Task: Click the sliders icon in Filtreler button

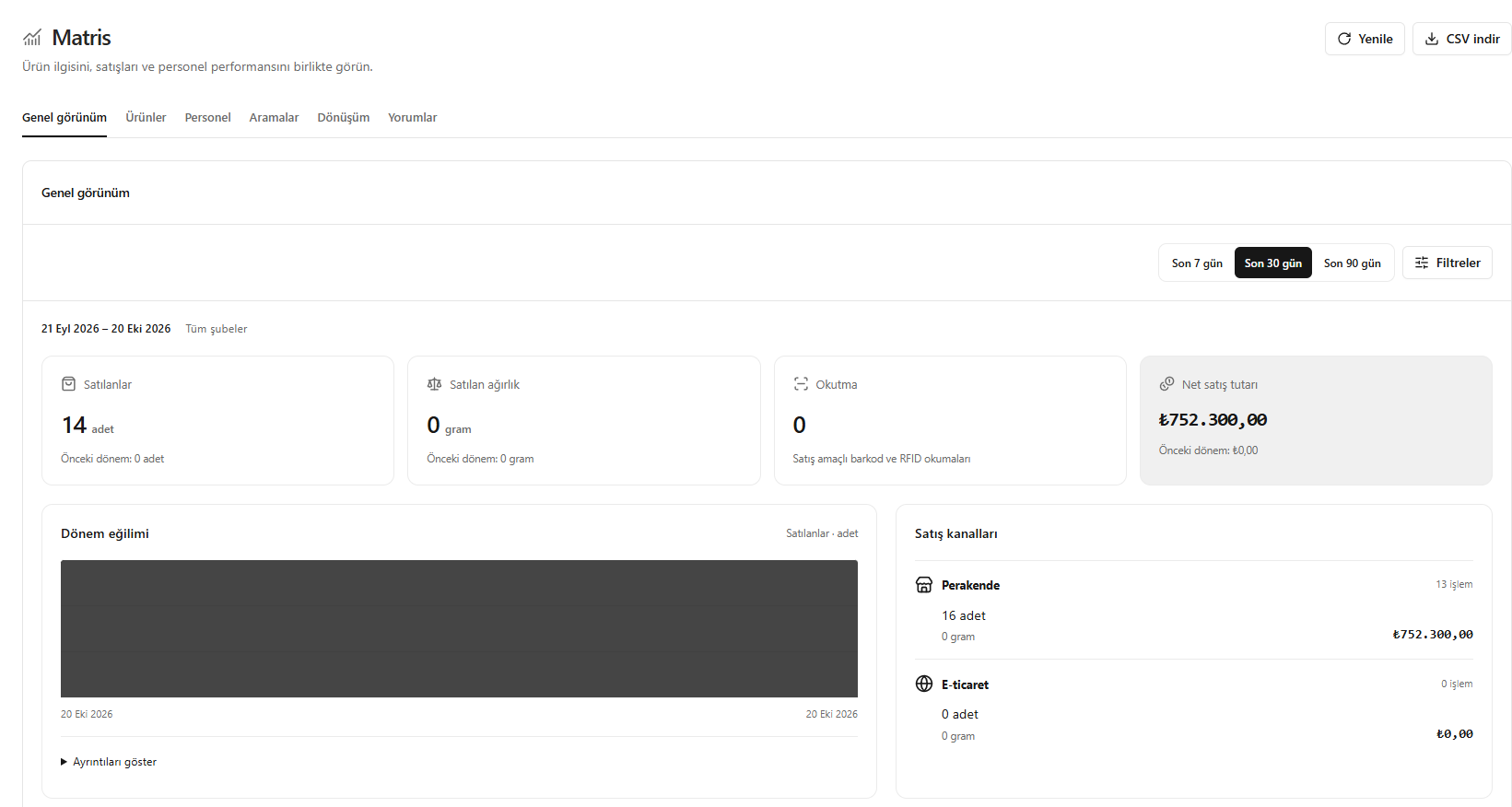Action: coord(1422,263)
